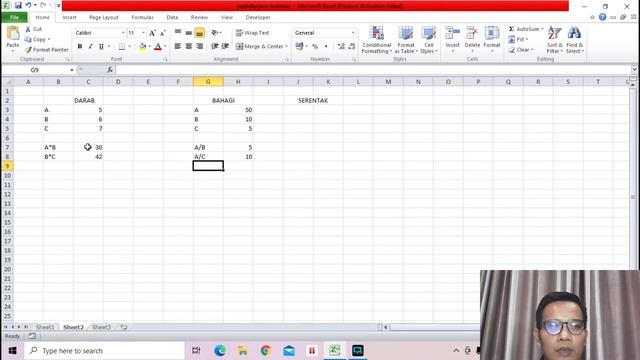The width and height of the screenshot is (640, 360).
Task: Decrease cell indent
Action: 215,47
